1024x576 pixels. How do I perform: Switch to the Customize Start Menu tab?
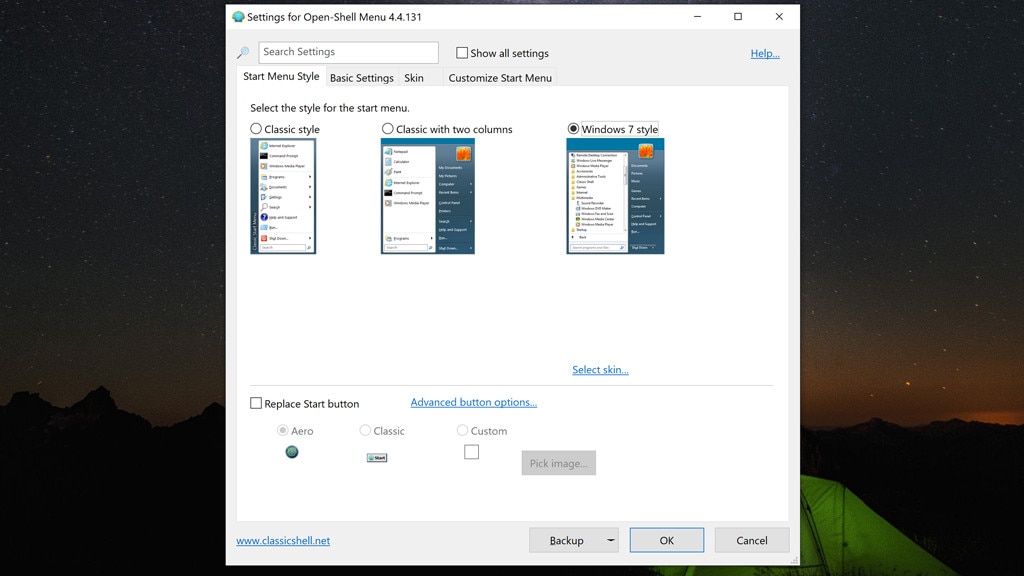coord(500,77)
